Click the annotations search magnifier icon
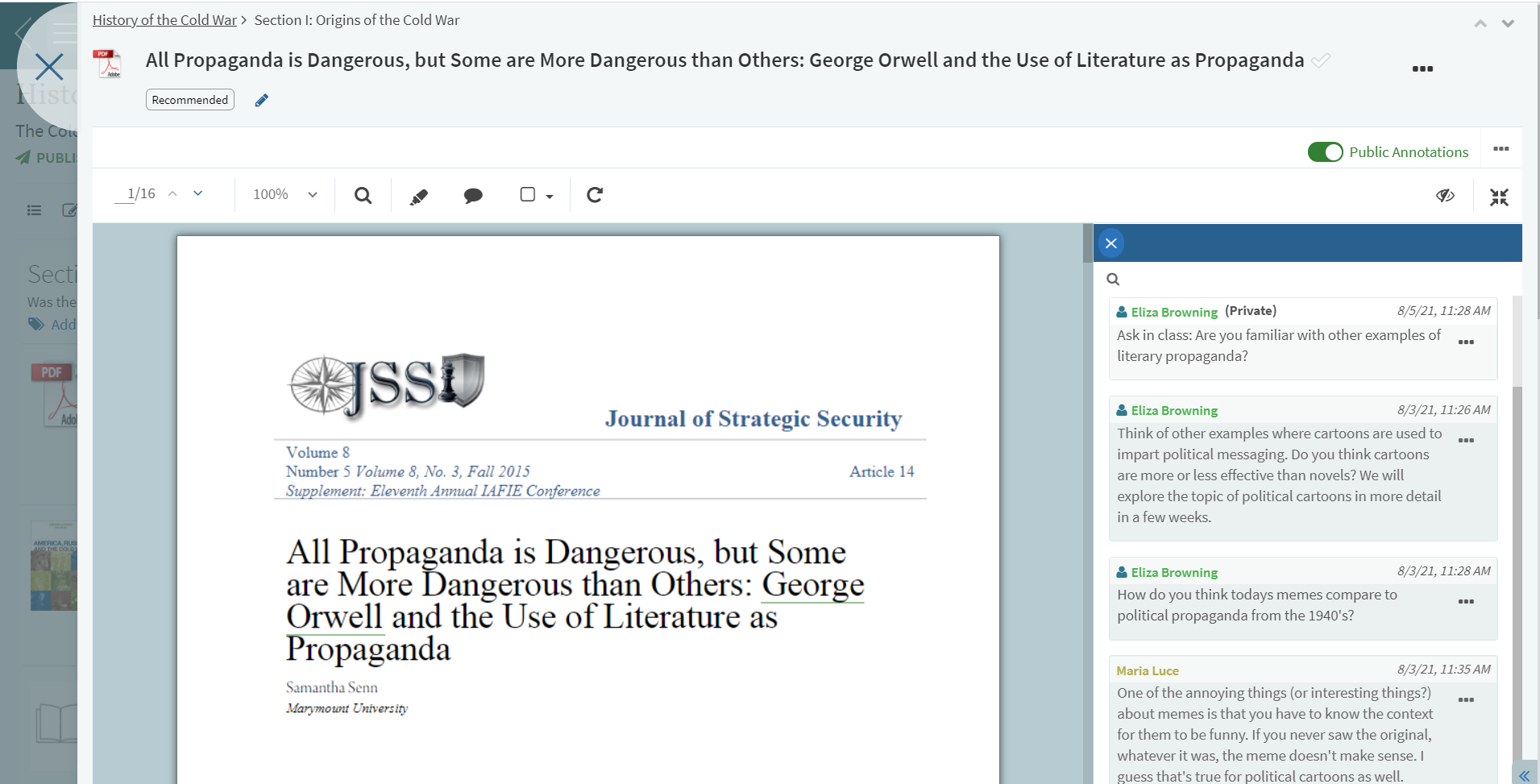The image size is (1540, 784). [1113, 280]
